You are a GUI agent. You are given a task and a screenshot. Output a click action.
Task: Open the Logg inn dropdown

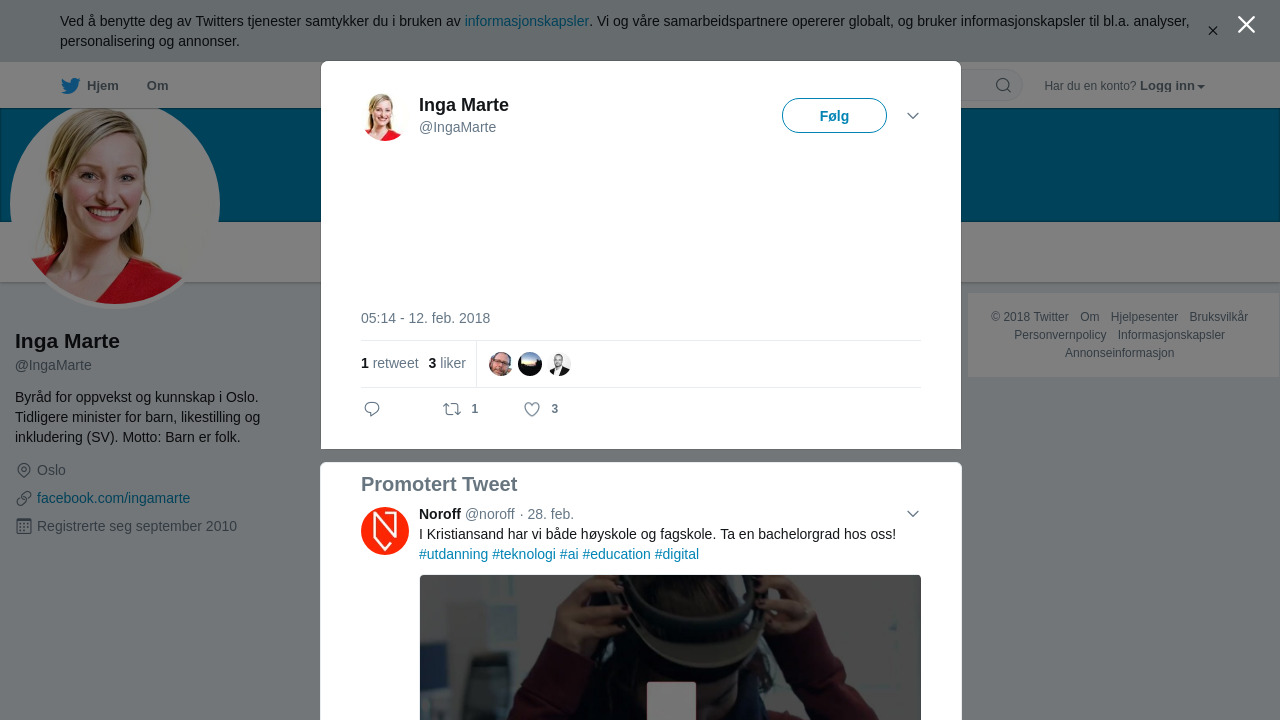pyautogui.click(x=1172, y=86)
